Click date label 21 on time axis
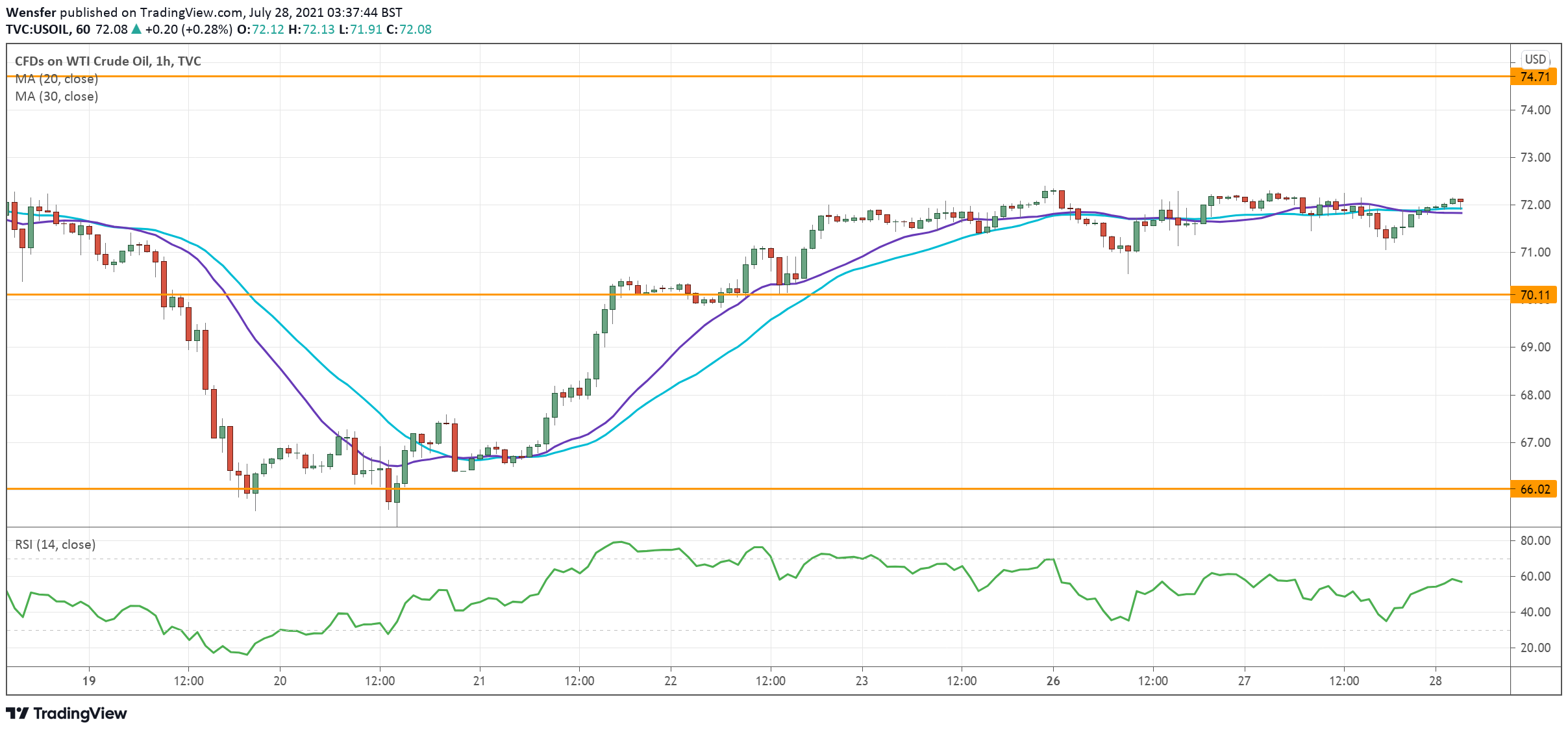 [x=479, y=681]
